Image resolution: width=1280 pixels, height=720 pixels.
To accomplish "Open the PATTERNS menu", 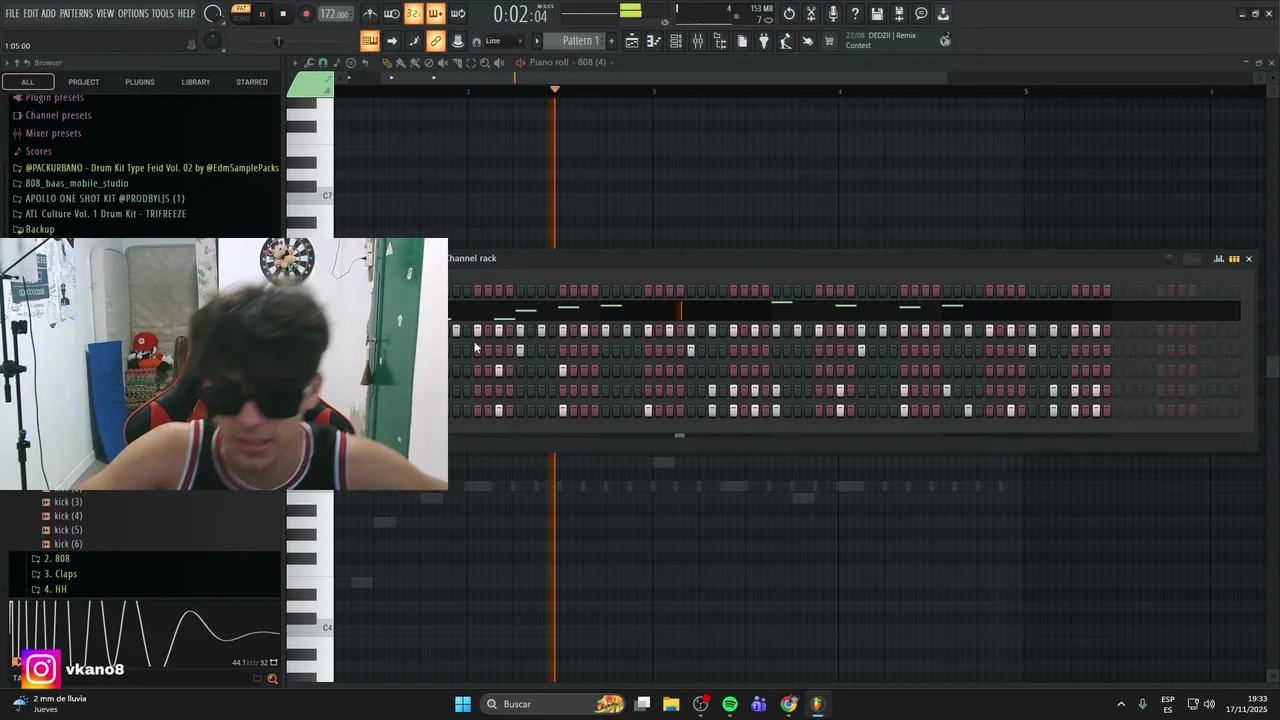I will 76,14.
